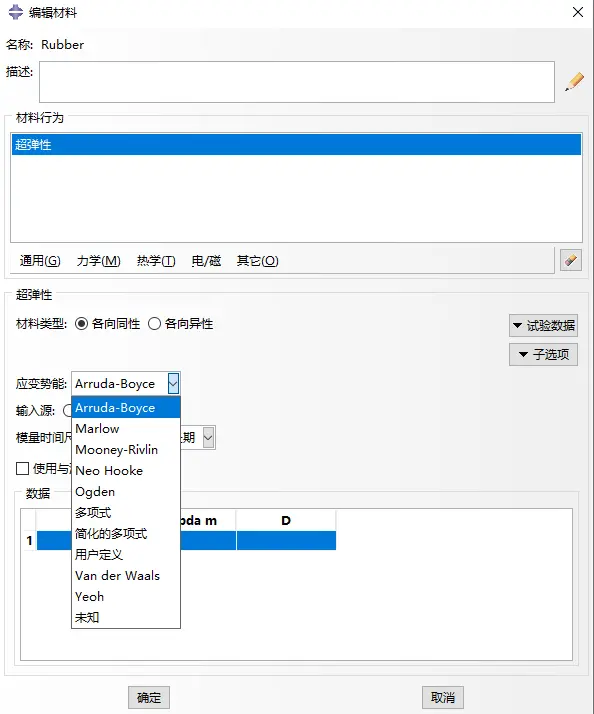Image resolution: width=594 pixels, height=714 pixels.
Task: Click the D column header
Action: [286, 520]
